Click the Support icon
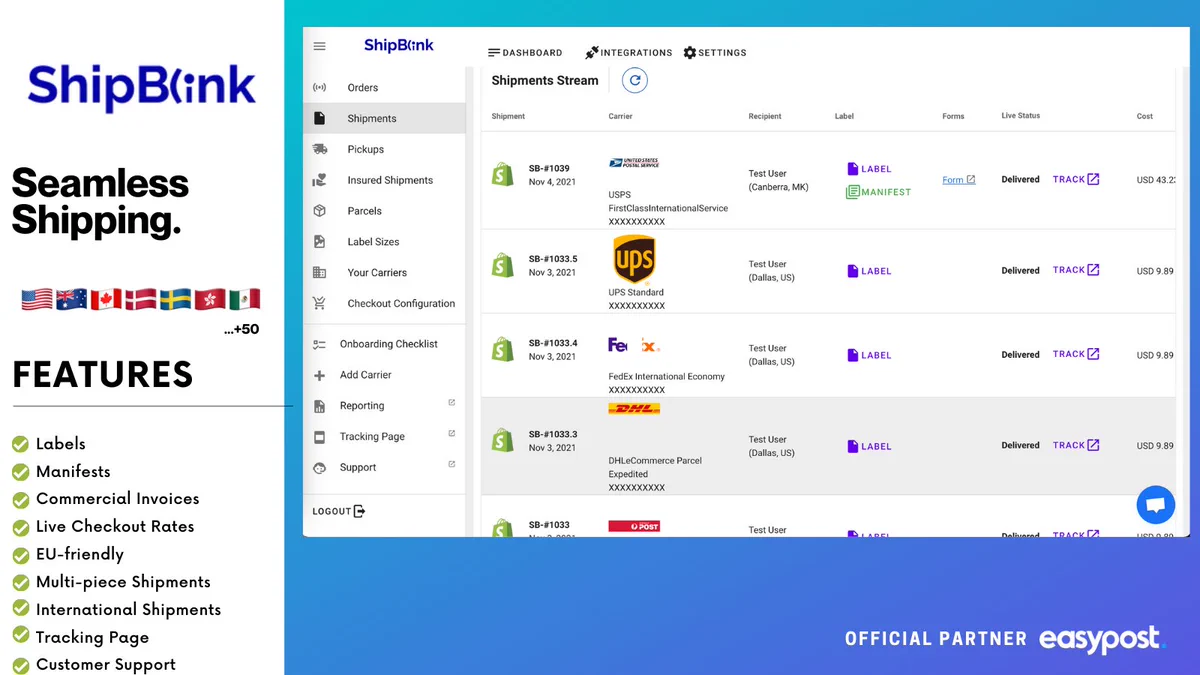The height and width of the screenshot is (675, 1200). 320,467
